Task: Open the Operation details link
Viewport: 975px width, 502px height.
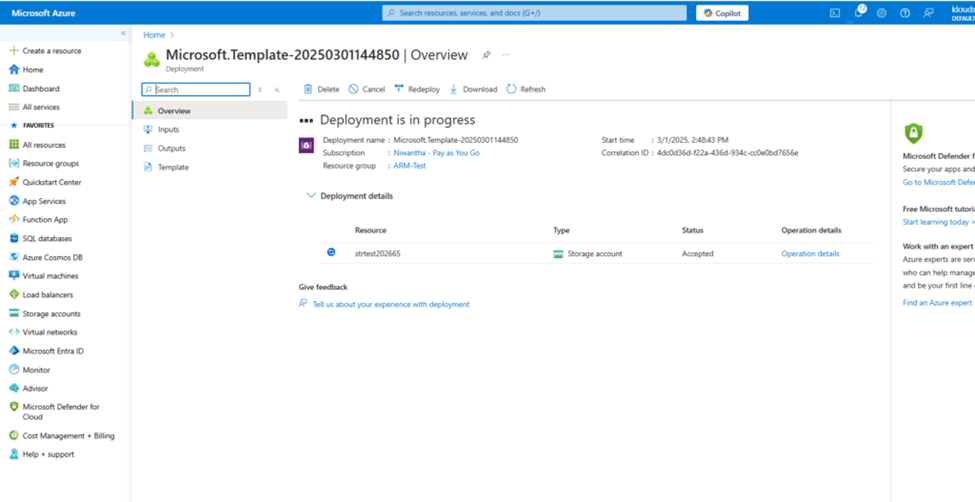Action: click(x=810, y=254)
